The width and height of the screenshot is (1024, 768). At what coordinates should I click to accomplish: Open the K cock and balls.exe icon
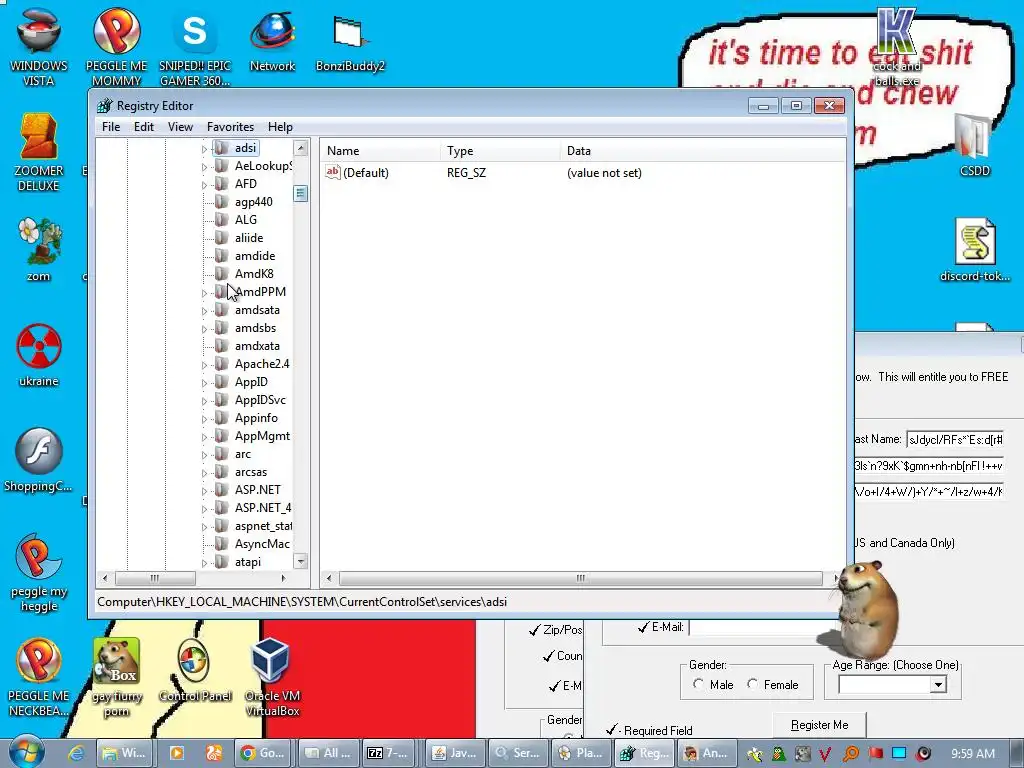click(897, 47)
